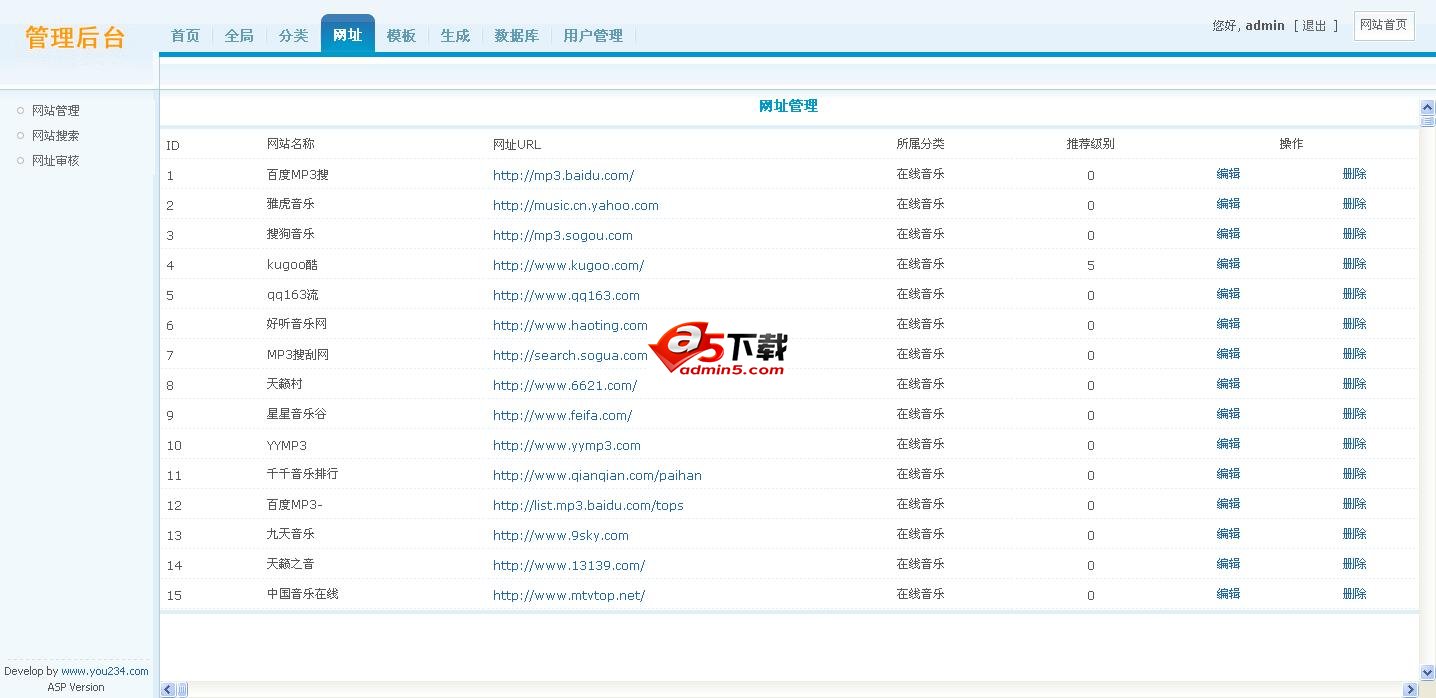Open the http://www.haoting.com link

570,325
